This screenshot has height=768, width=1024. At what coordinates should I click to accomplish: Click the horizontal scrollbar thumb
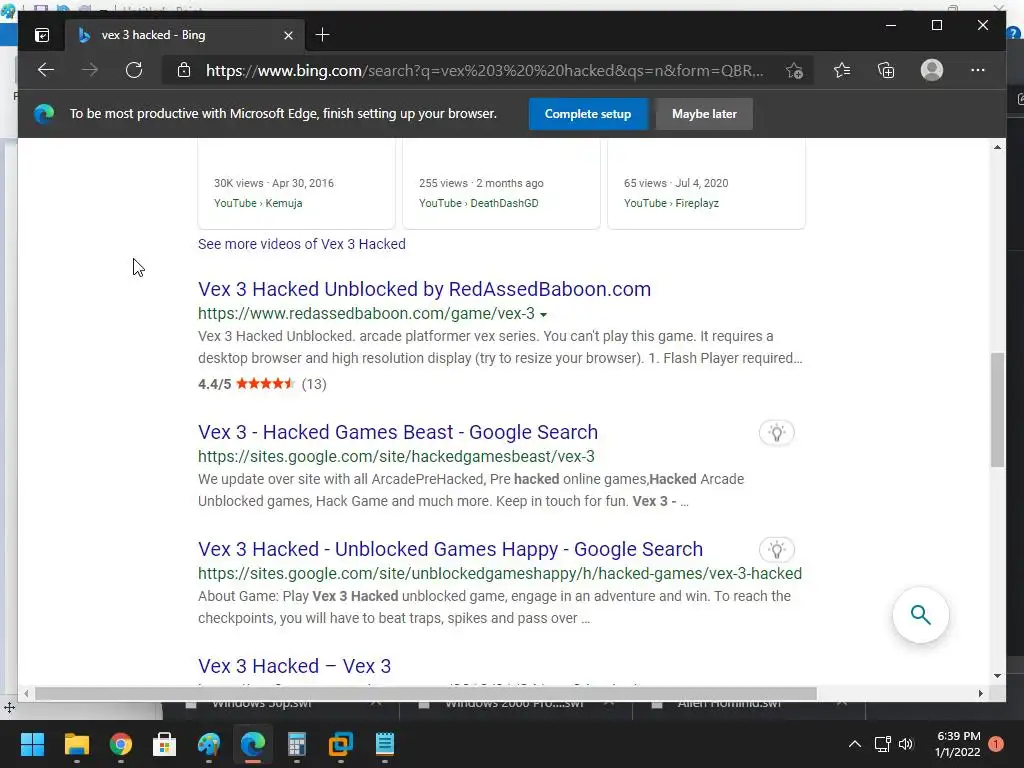click(425, 694)
